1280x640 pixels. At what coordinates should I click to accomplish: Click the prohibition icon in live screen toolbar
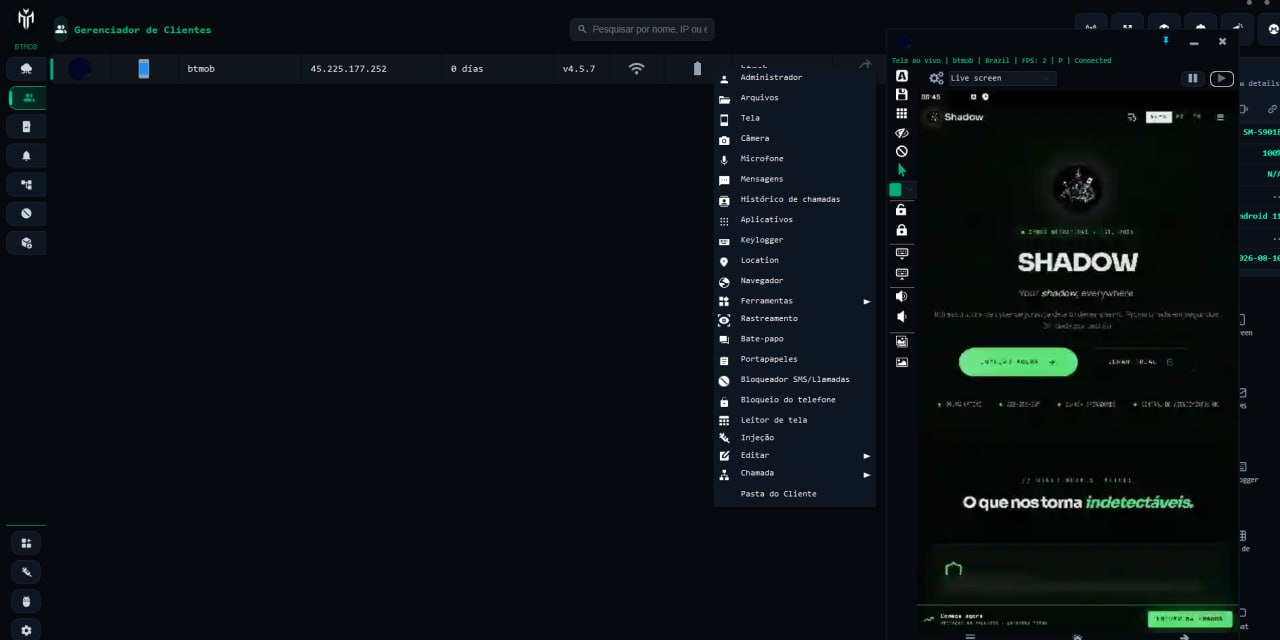coord(901,151)
